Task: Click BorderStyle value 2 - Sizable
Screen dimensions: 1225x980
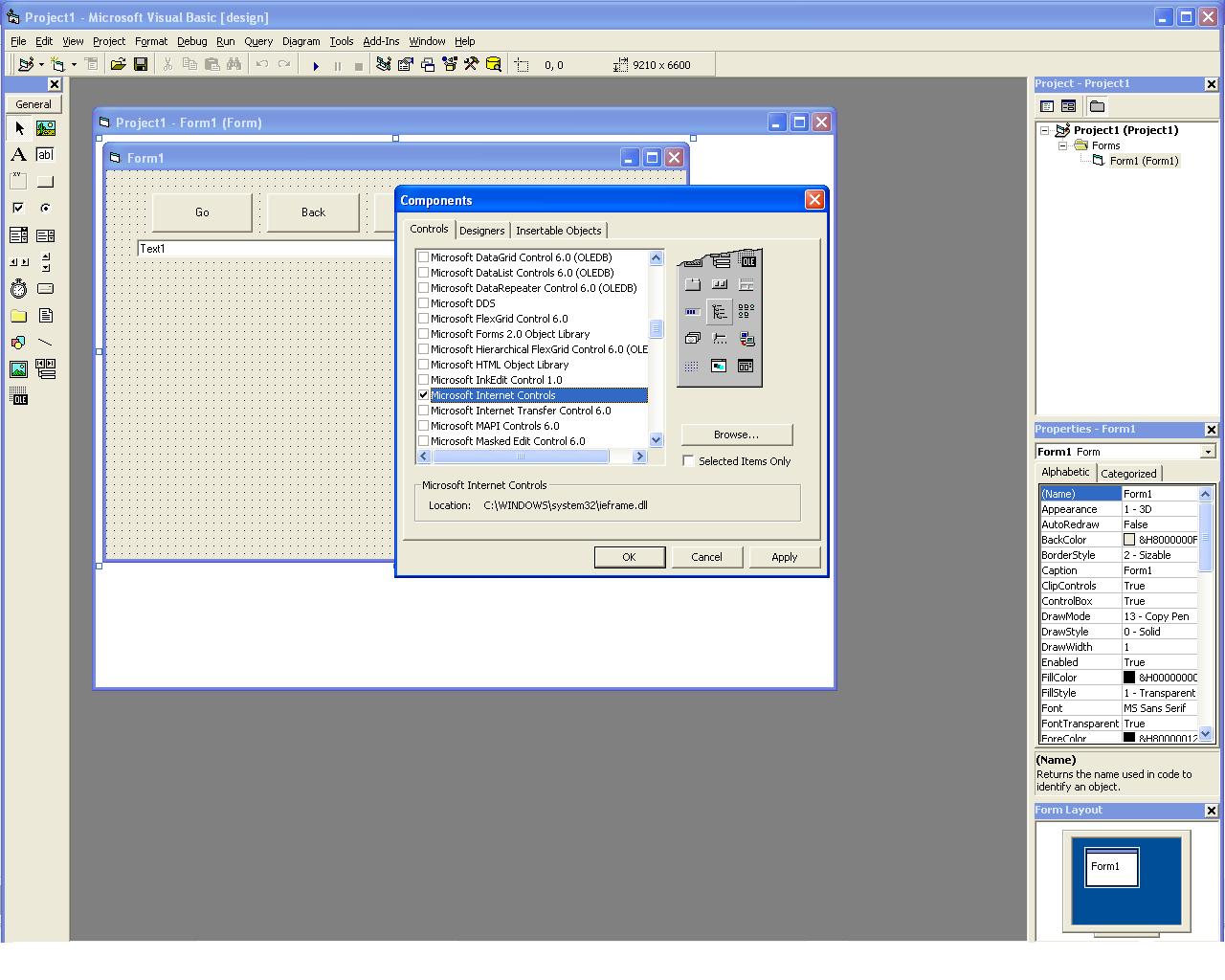Action: coord(1159,555)
